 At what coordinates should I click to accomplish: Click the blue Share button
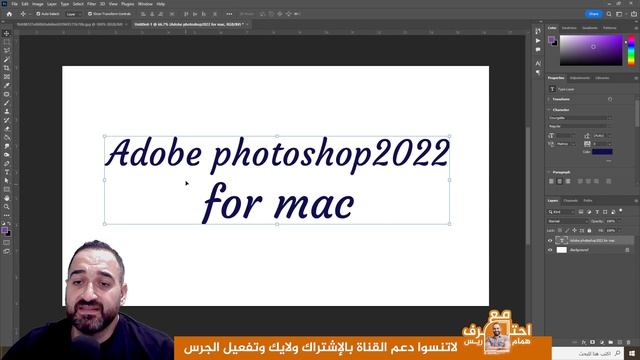[x=593, y=14]
